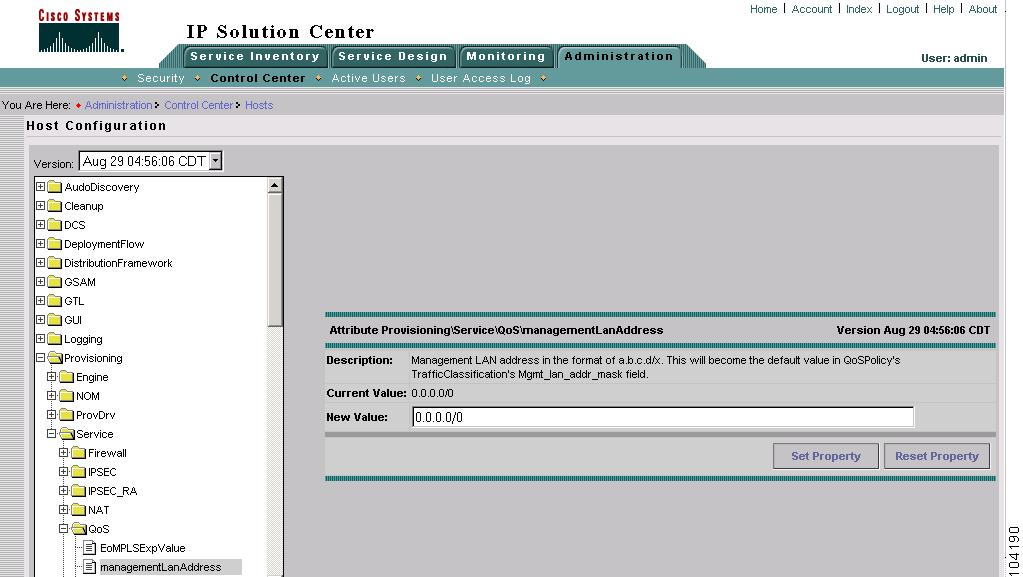Image resolution: width=1023 pixels, height=577 pixels.
Task: Click the GTL folder icon
Action: (55, 301)
